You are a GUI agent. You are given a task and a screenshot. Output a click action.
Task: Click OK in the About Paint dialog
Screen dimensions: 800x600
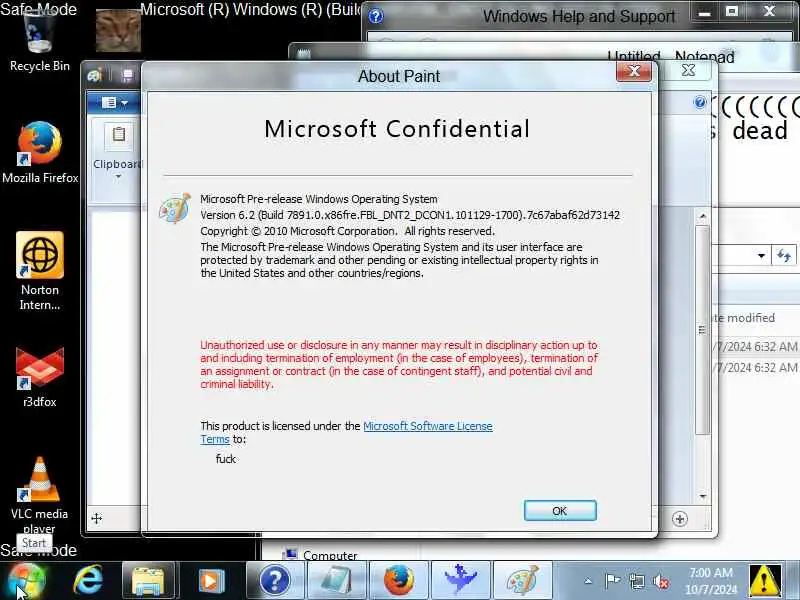click(x=560, y=511)
